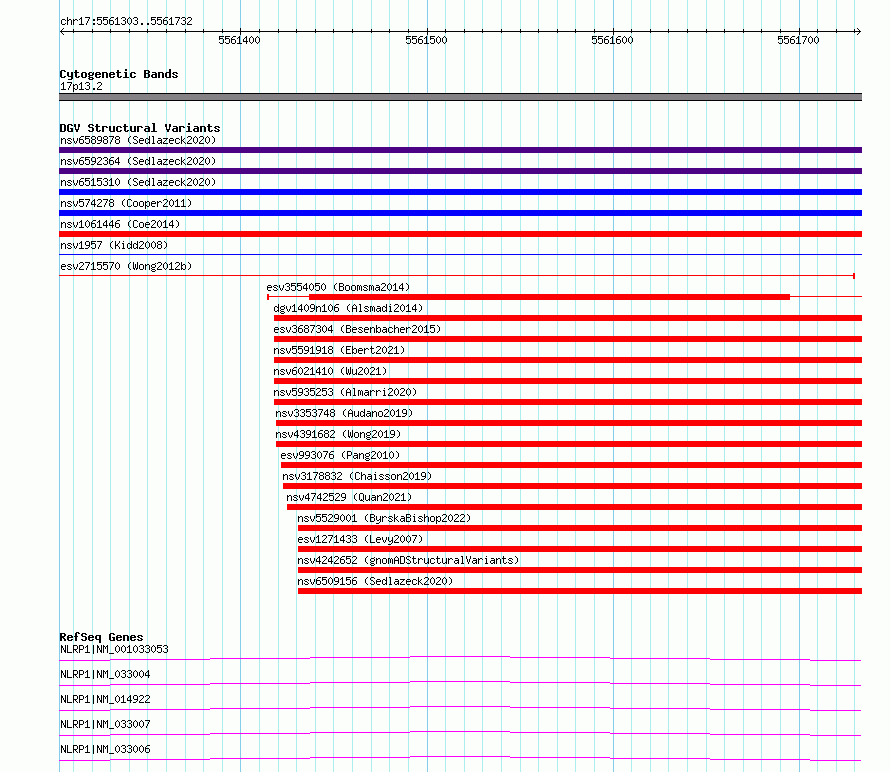Viewport: 890px width, 772px height.
Task: Select variant nsv6021410 (Wu2021)
Action: point(330,371)
